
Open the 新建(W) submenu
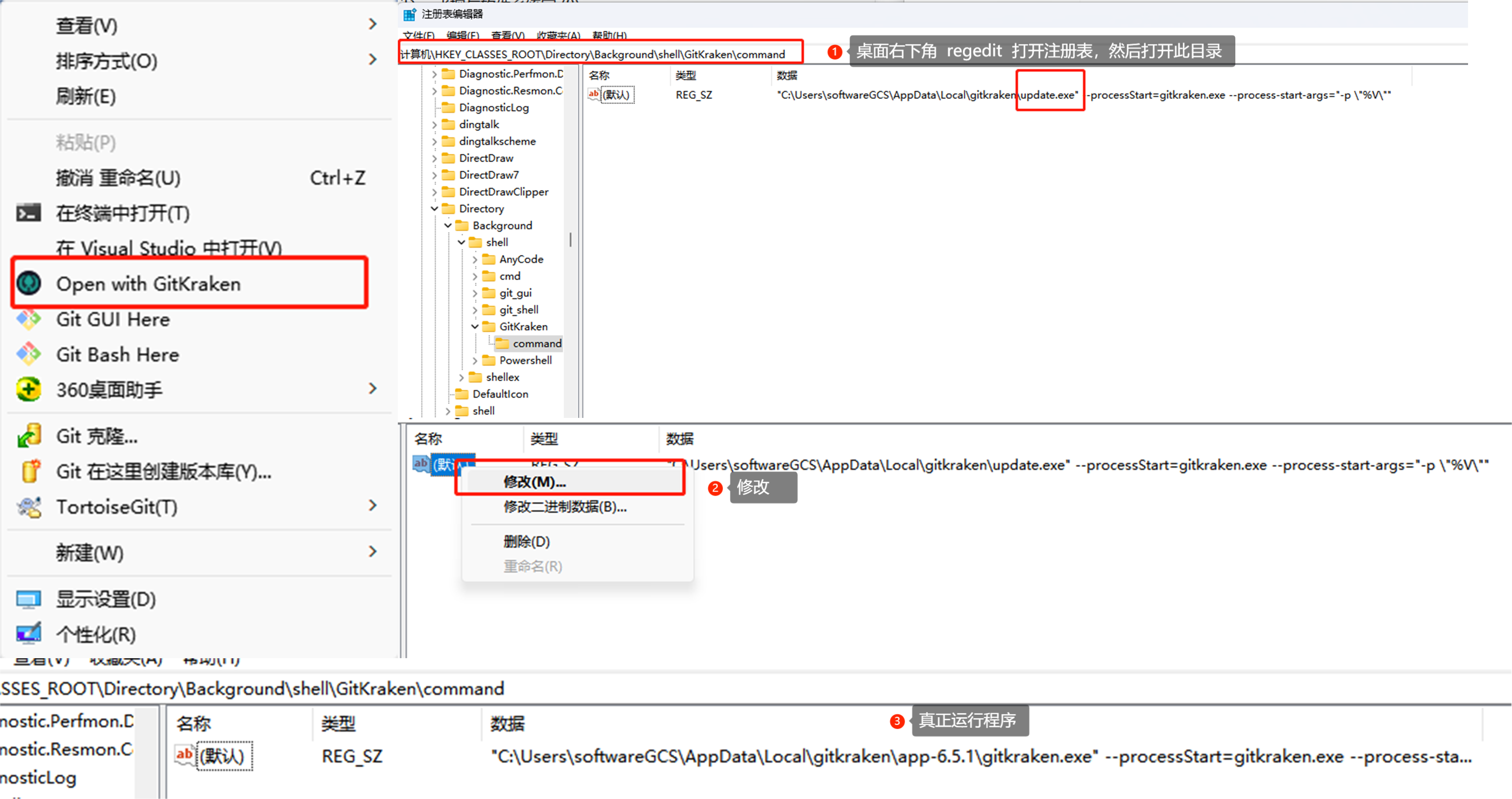[198, 552]
